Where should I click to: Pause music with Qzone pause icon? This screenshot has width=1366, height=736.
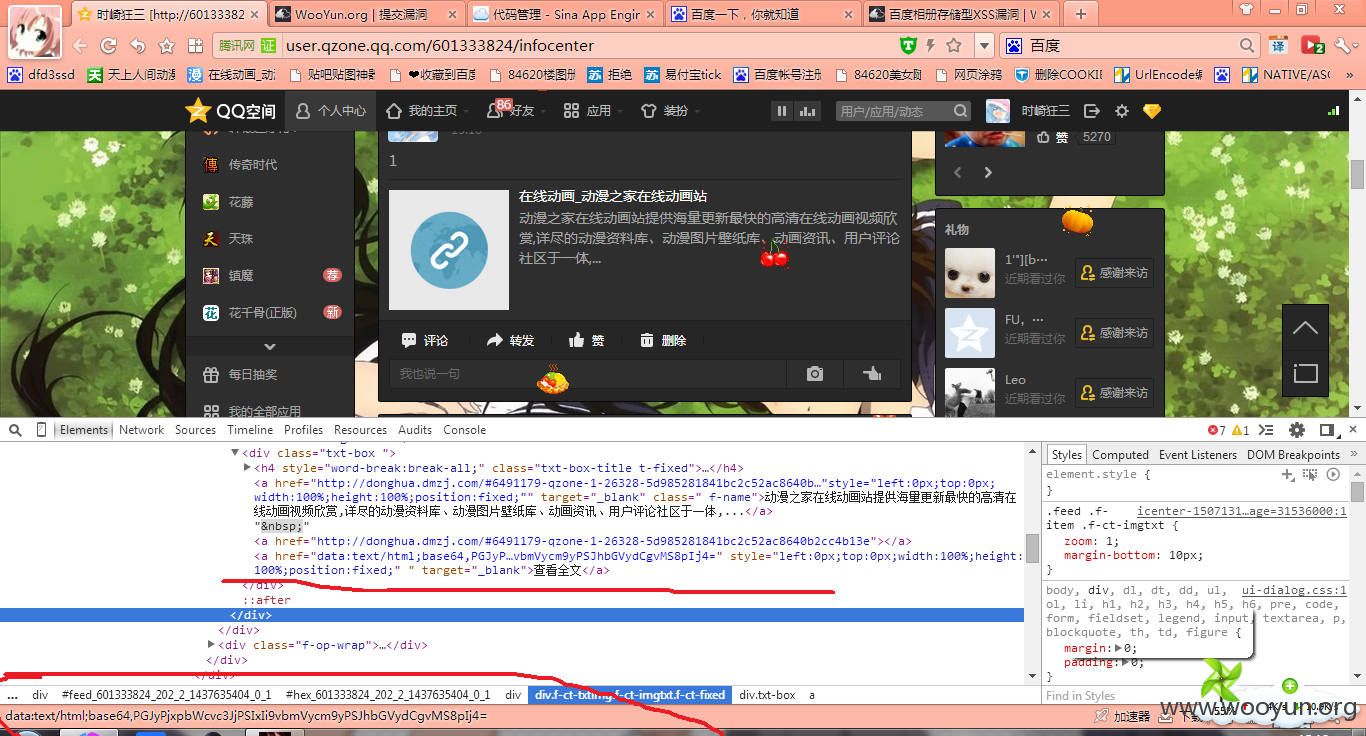pos(782,111)
